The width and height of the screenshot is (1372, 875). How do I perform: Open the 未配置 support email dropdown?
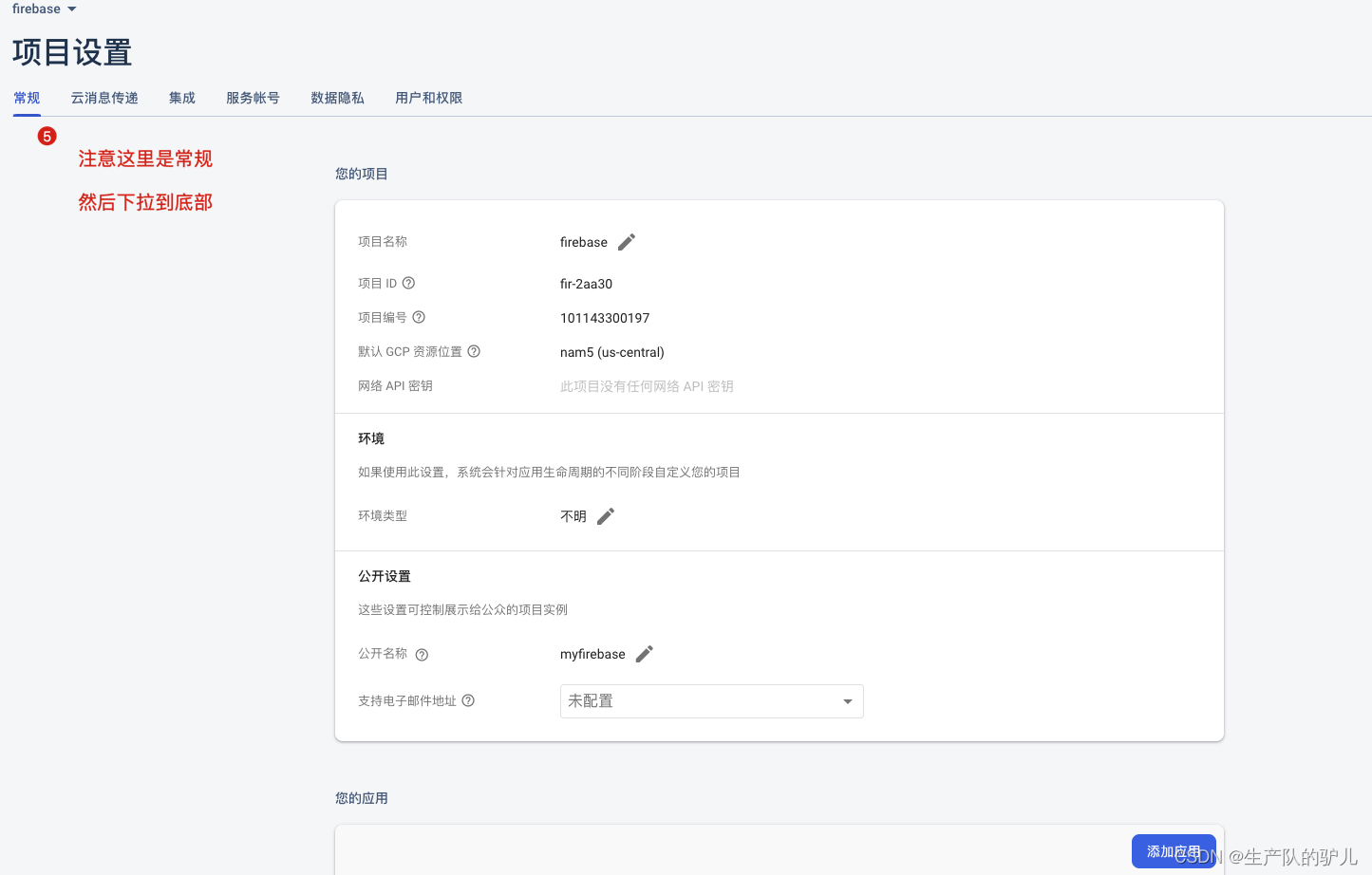(x=711, y=700)
